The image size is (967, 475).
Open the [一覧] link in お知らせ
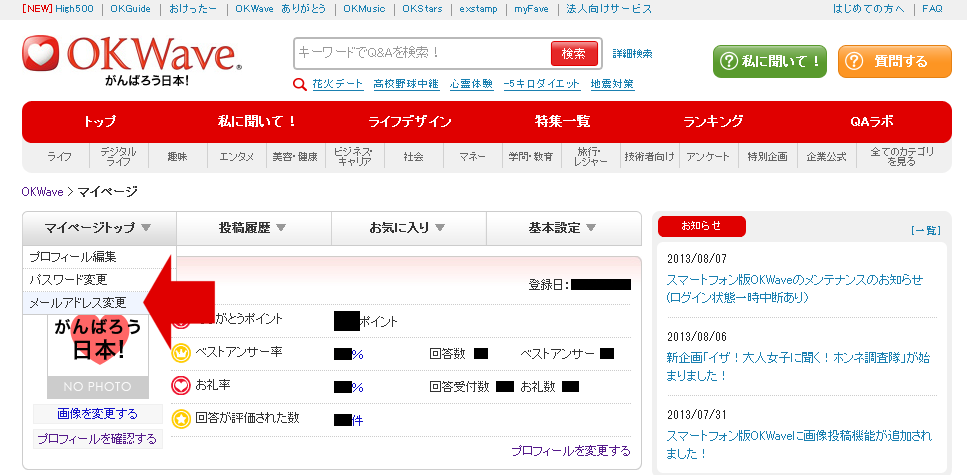[926, 230]
